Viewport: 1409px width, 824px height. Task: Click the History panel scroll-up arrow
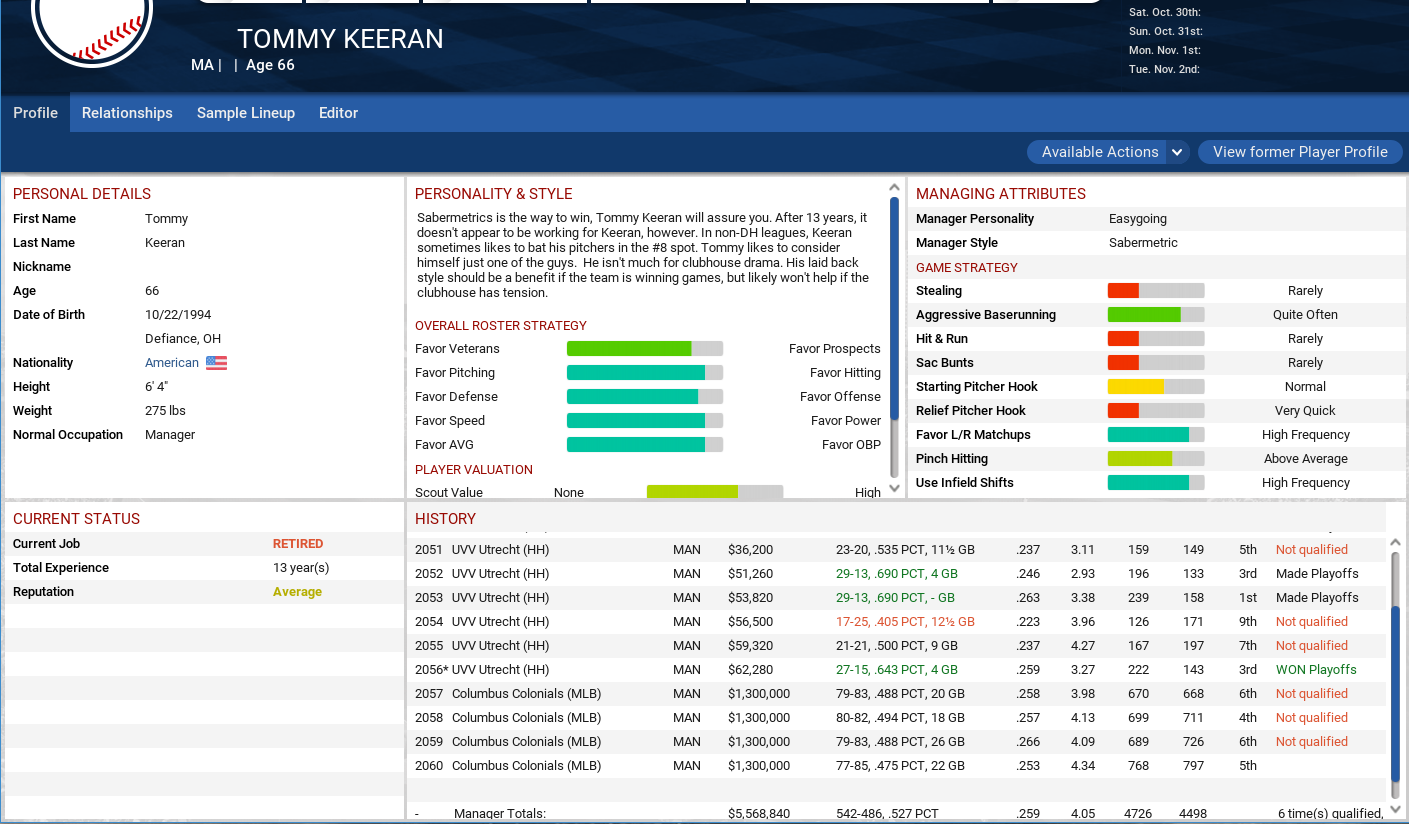[x=1395, y=542]
